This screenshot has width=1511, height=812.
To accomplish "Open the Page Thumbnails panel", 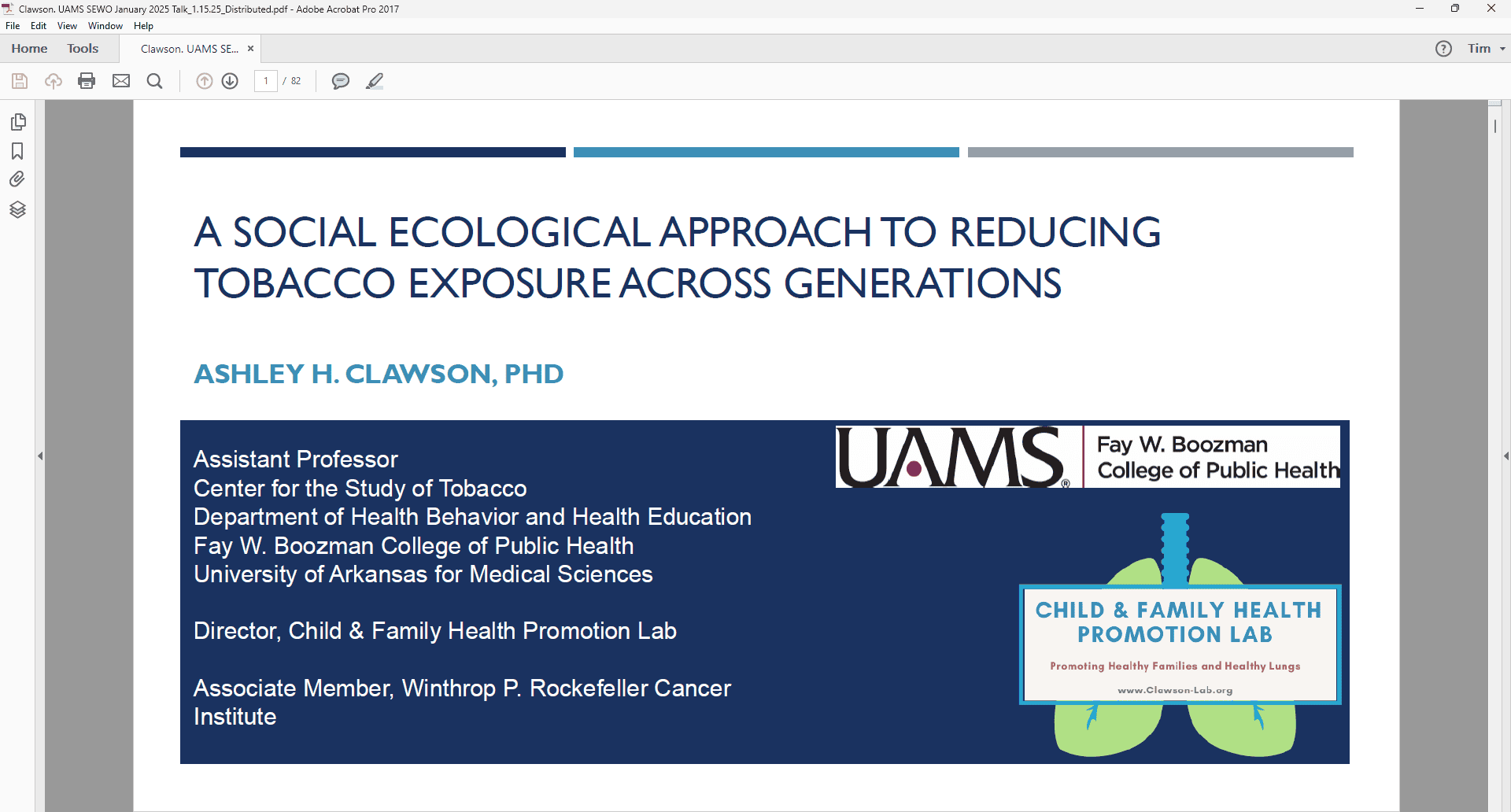I will tap(17, 122).
